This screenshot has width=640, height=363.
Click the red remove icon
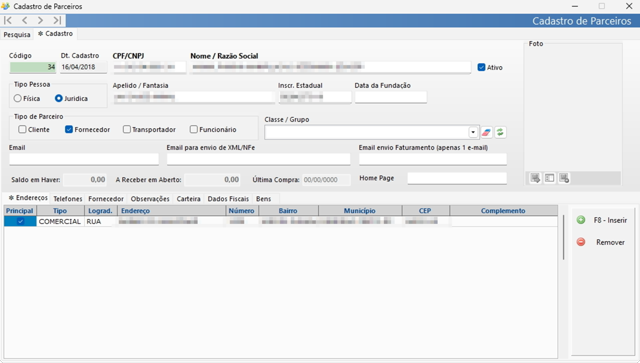tap(580, 242)
